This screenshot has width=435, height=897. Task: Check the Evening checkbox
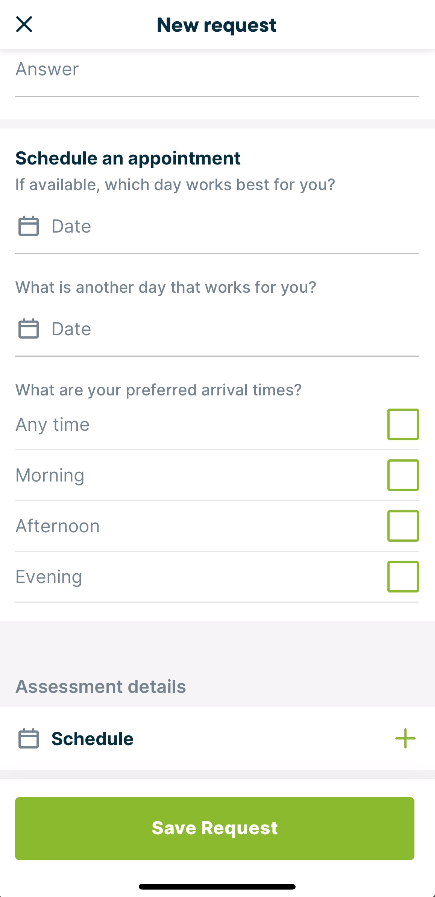(x=403, y=576)
